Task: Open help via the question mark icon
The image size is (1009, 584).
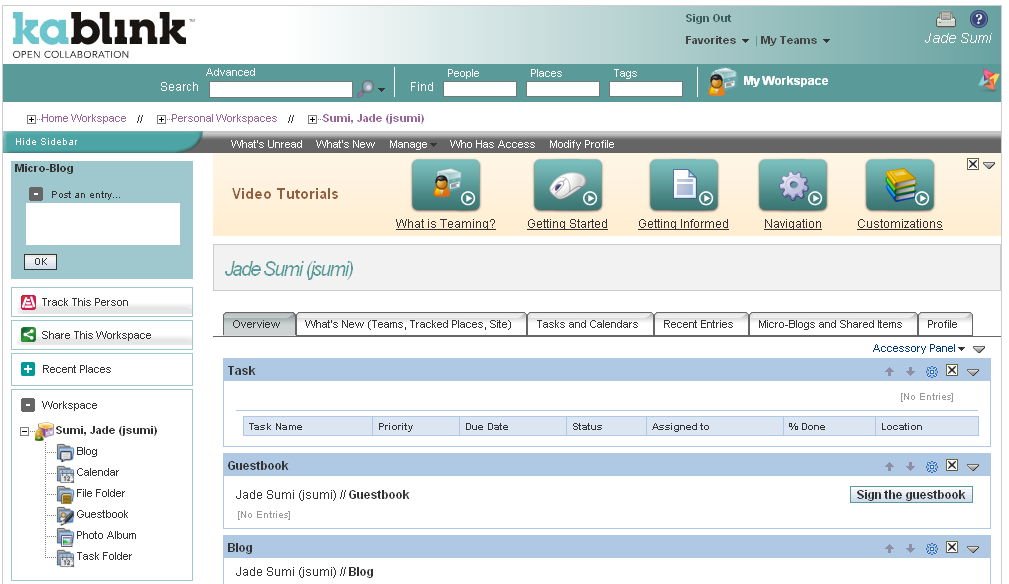Action: 976,17
